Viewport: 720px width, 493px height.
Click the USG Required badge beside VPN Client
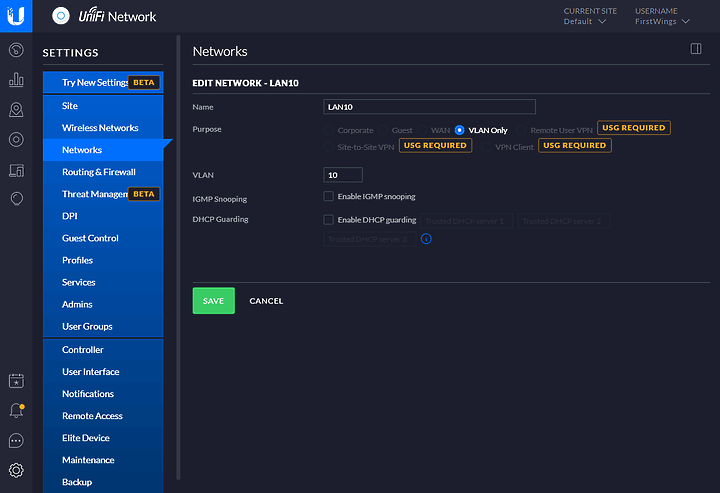[x=574, y=145]
